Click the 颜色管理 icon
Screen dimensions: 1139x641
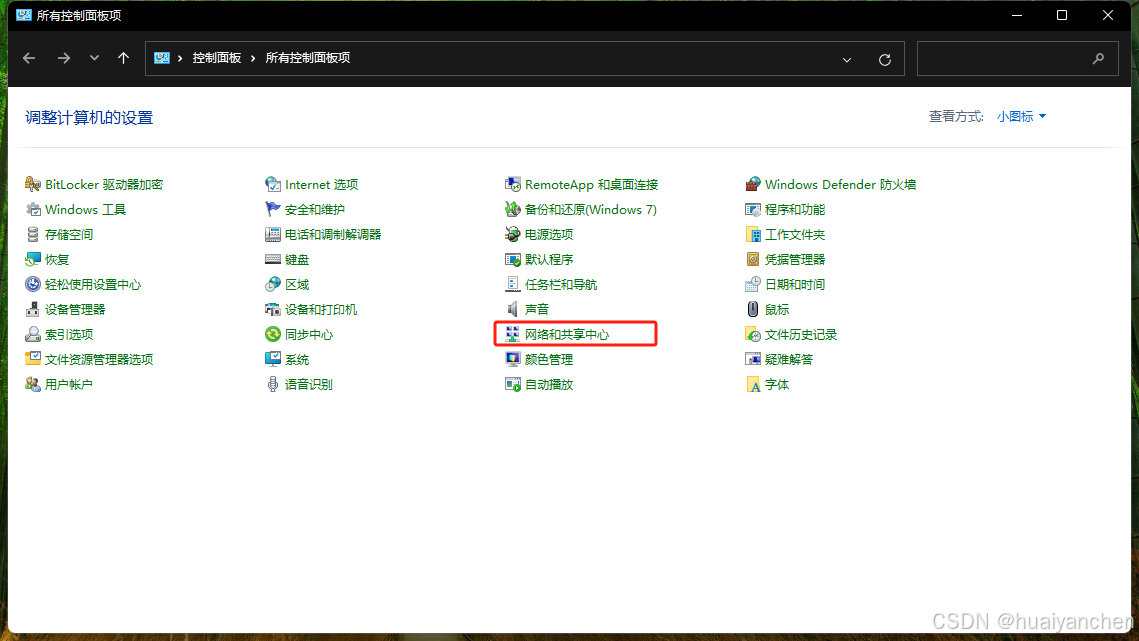tap(513, 359)
